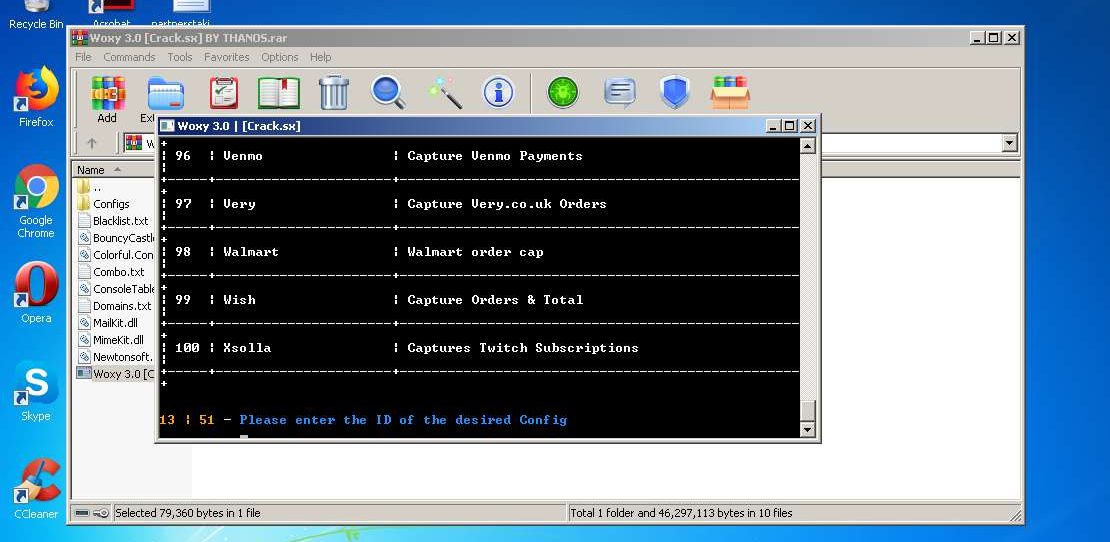Click the Test archive clipboard icon
The image size is (1110, 542).
point(224,93)
